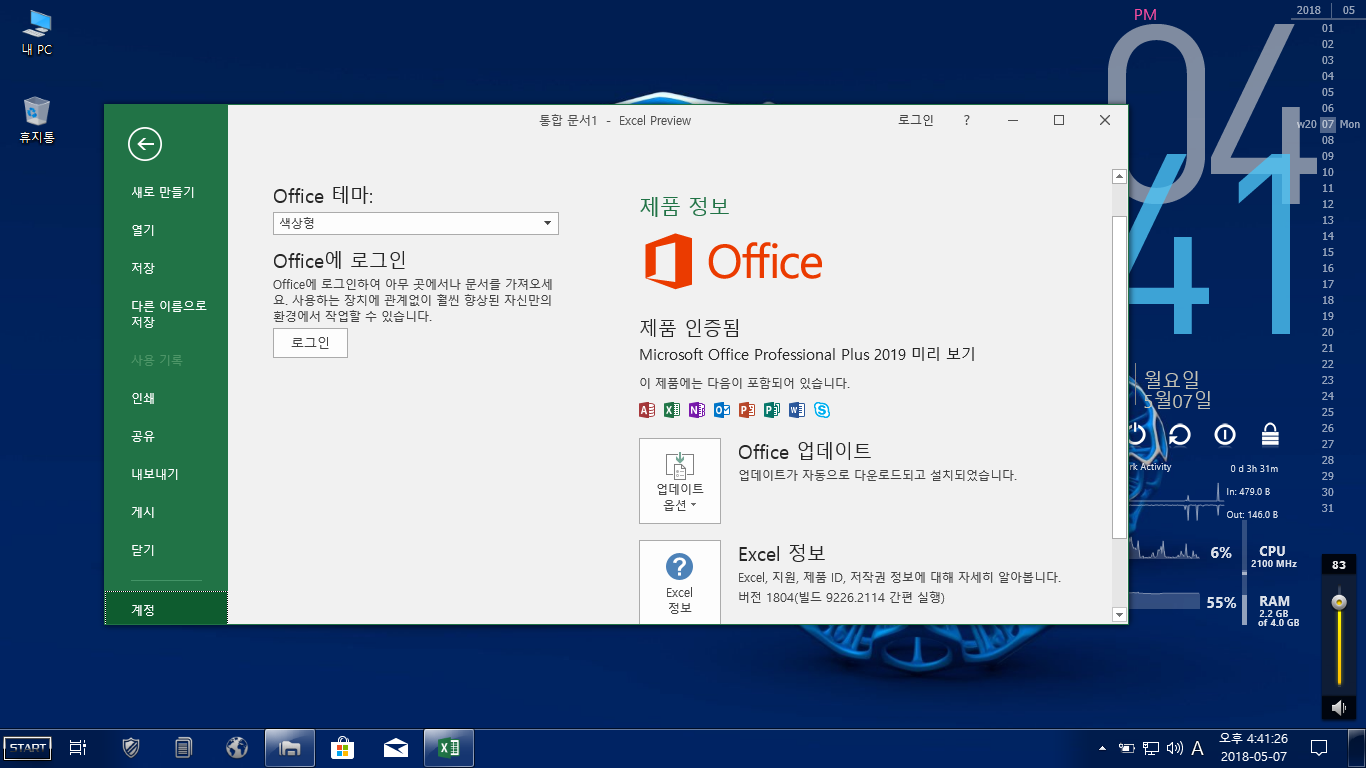This screenshot has height=768, width=1366.
Task: Click the tray volume speaker icon
Action: pos(1175,747)
